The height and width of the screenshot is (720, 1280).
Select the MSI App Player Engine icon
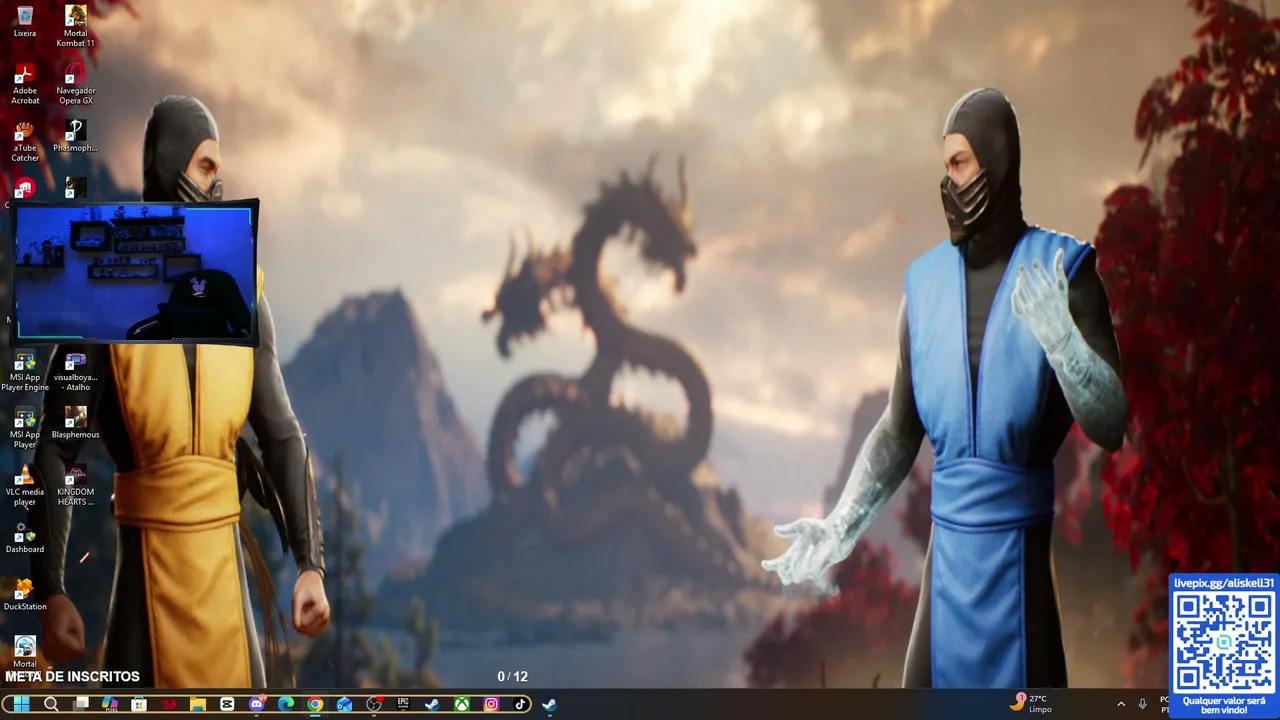[x=25, y=371]
